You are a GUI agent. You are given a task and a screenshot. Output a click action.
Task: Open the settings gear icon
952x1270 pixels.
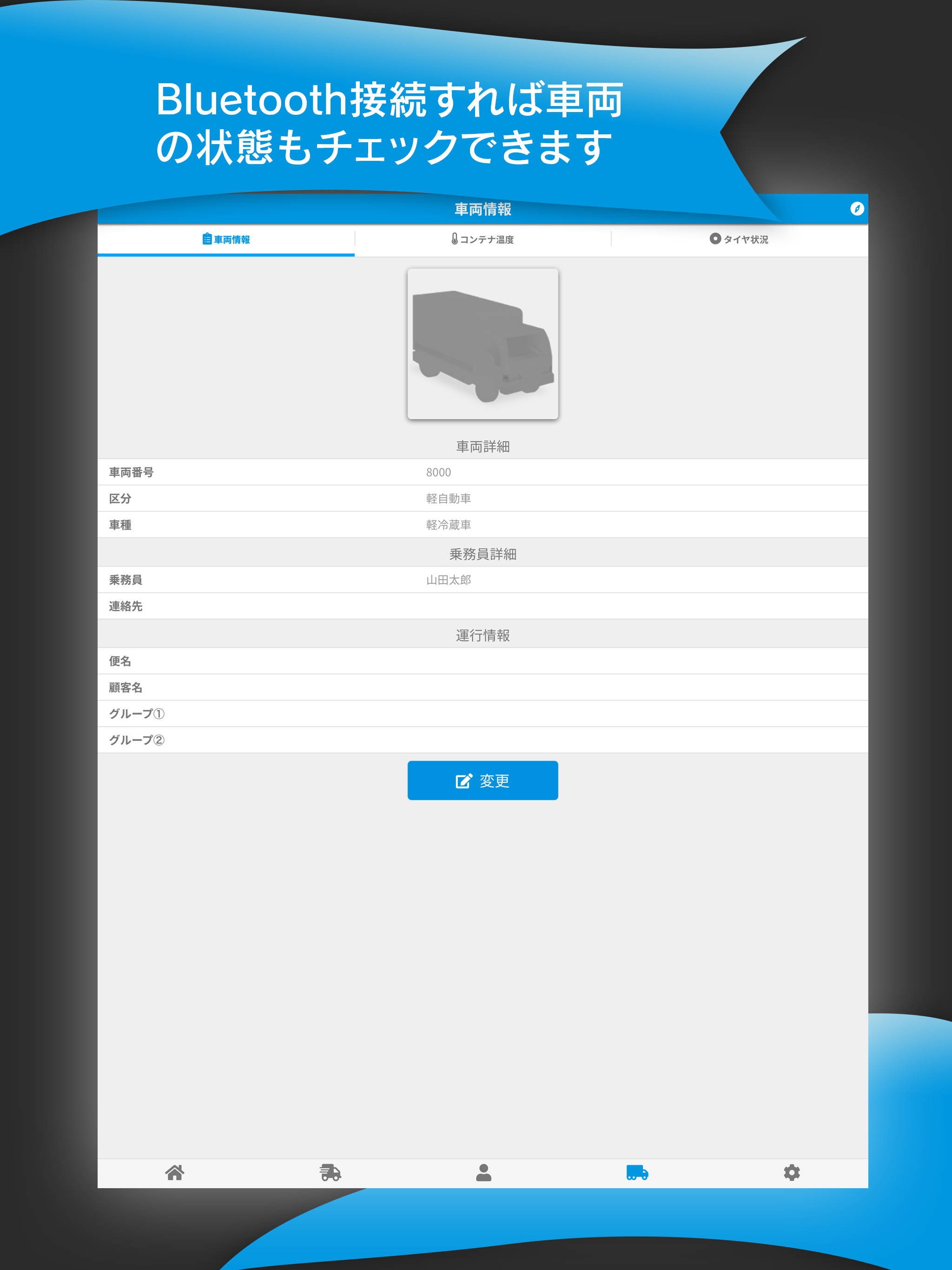click(792, 1172)
